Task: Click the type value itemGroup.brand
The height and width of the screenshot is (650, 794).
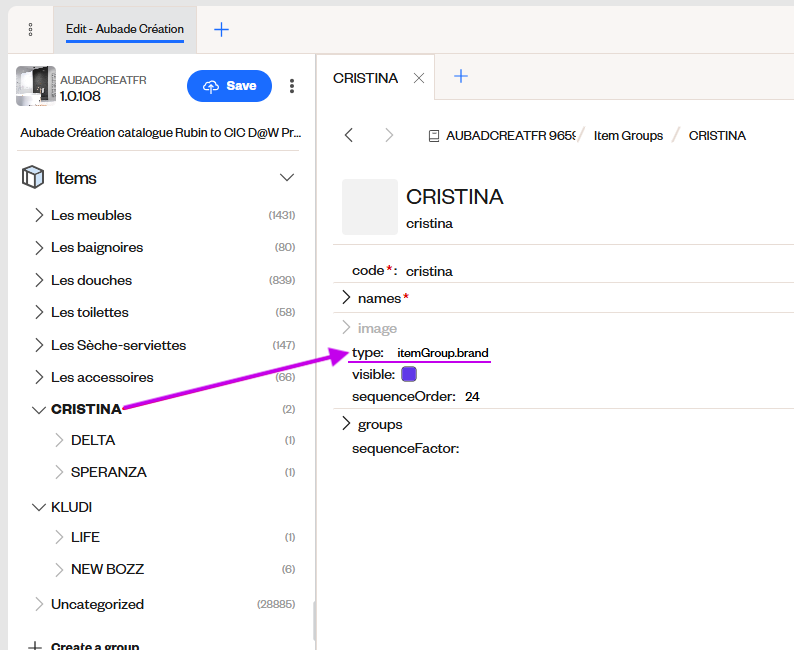Action: (x=443, y=353)
